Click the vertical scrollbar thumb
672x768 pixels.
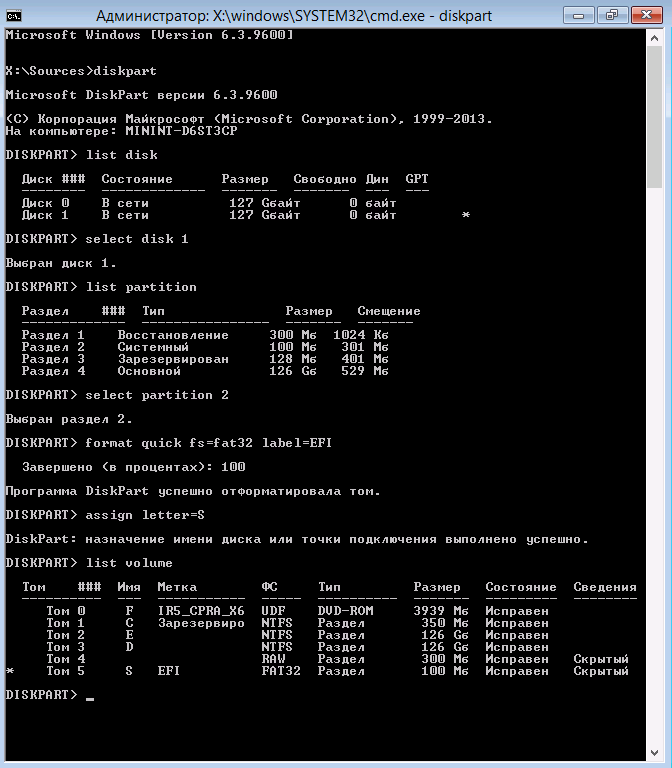pyautogui.click(x=654, y=117)
